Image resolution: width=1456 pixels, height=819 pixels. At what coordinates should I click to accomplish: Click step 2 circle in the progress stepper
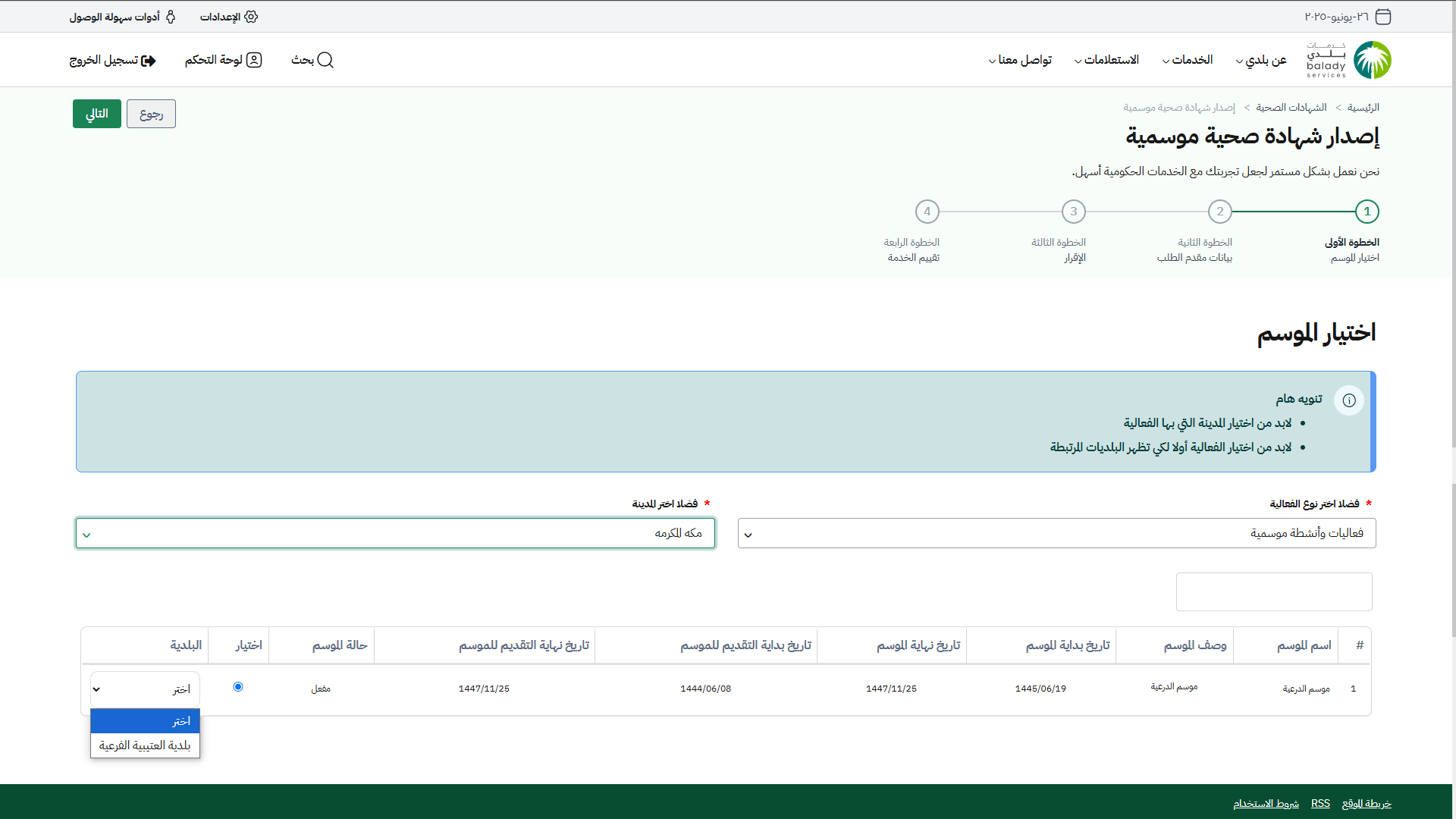tap(1219, 212)
